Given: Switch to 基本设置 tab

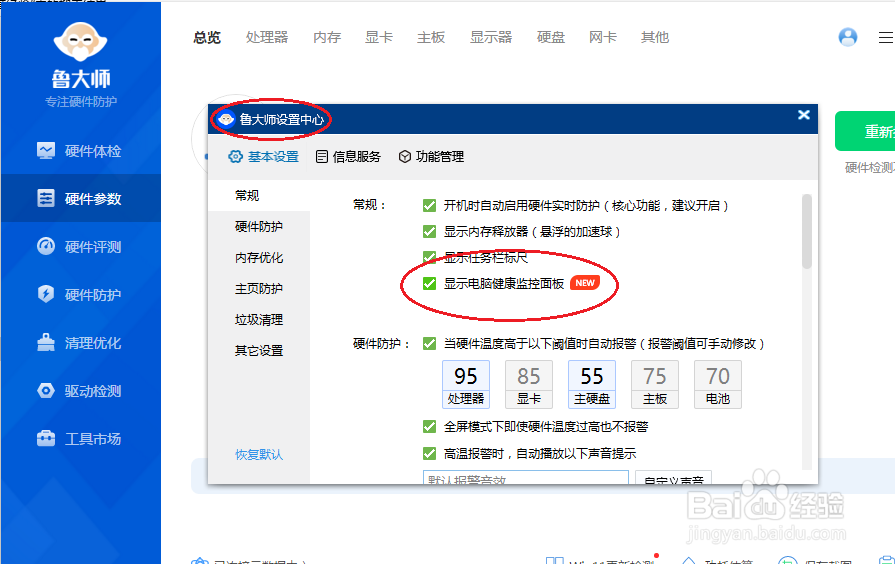Looking at the screenshot, I should (264, 156).
